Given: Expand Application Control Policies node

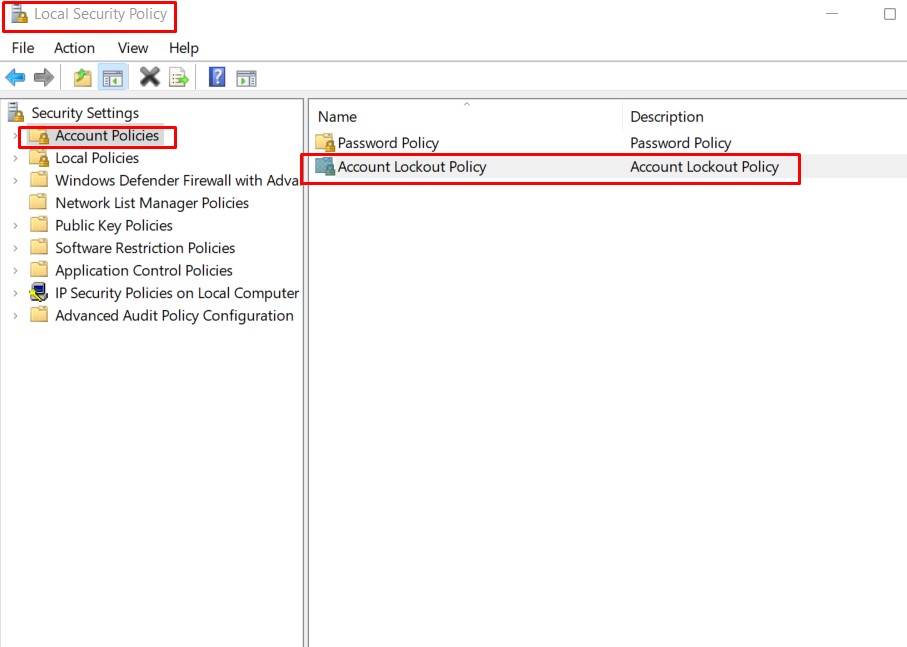Looking at the screenshot, I should [x=16, y=271].
